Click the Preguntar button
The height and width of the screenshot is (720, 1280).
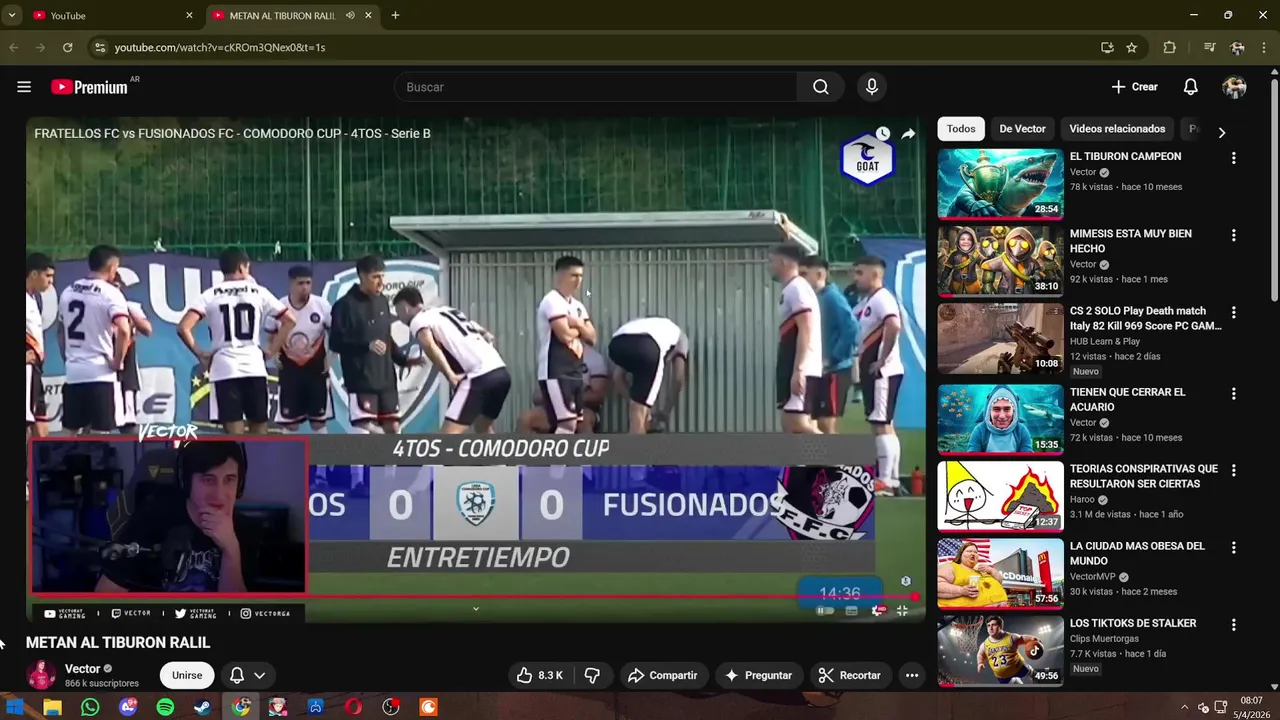758,675
